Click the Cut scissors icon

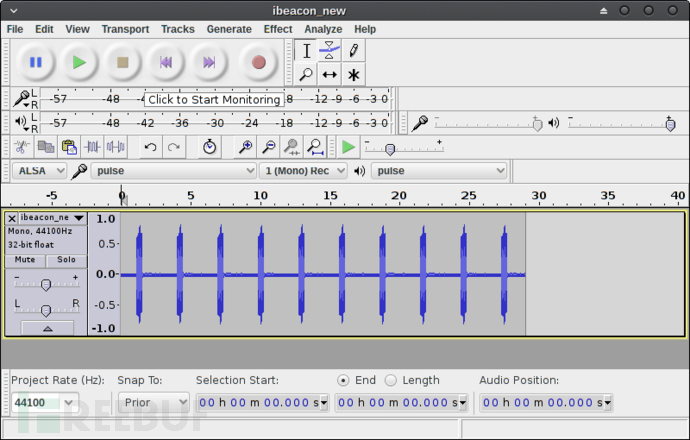22,147
